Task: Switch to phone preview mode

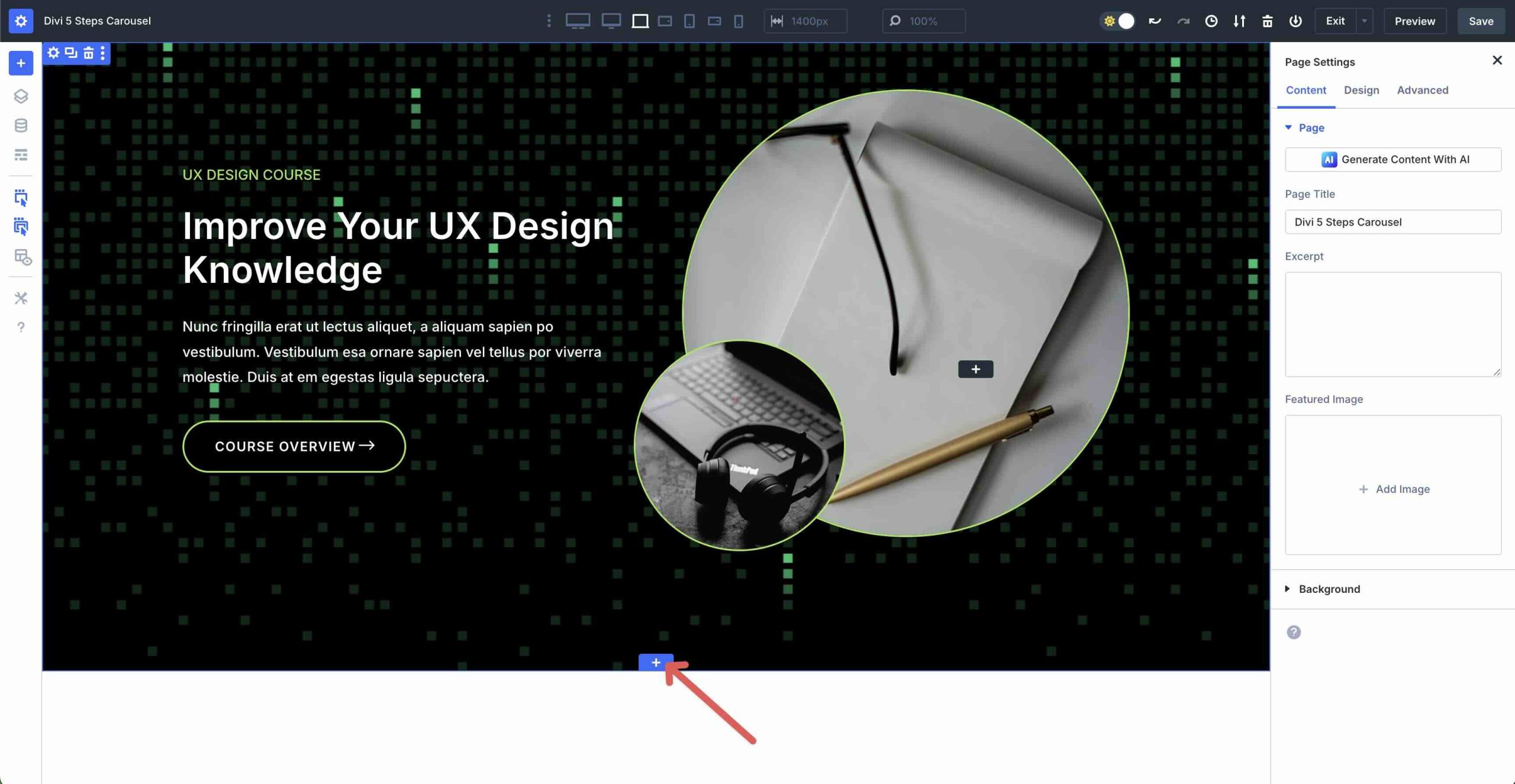Action: 738,21
